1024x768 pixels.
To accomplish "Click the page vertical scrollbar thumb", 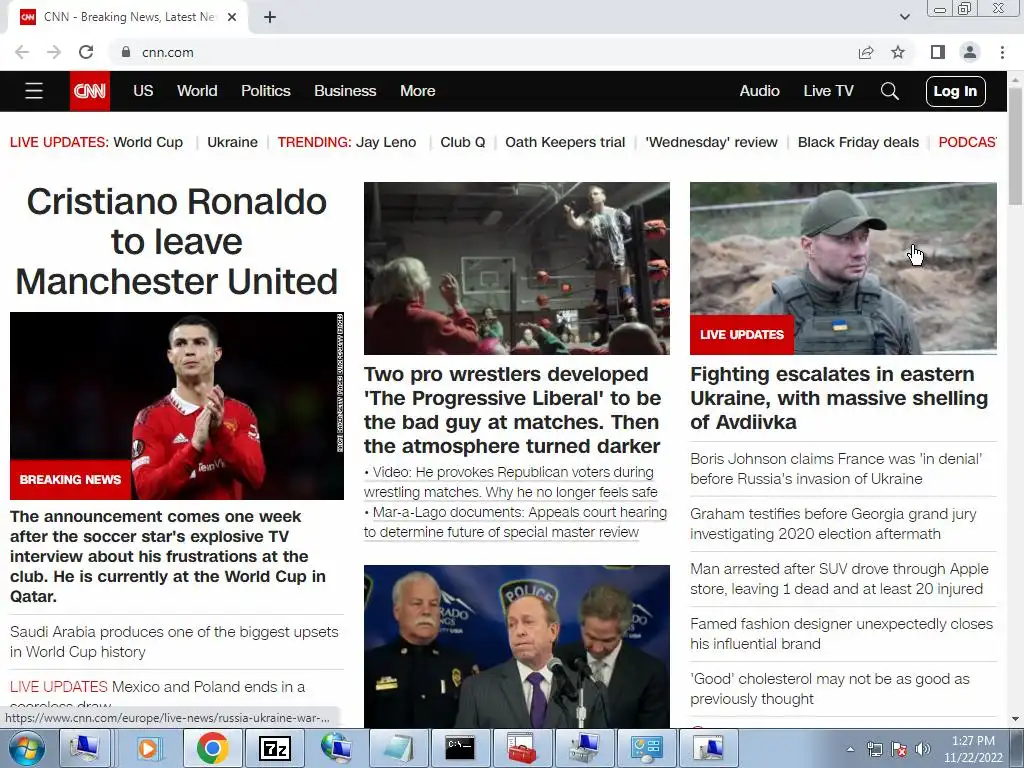I will tap(1015, 147).
